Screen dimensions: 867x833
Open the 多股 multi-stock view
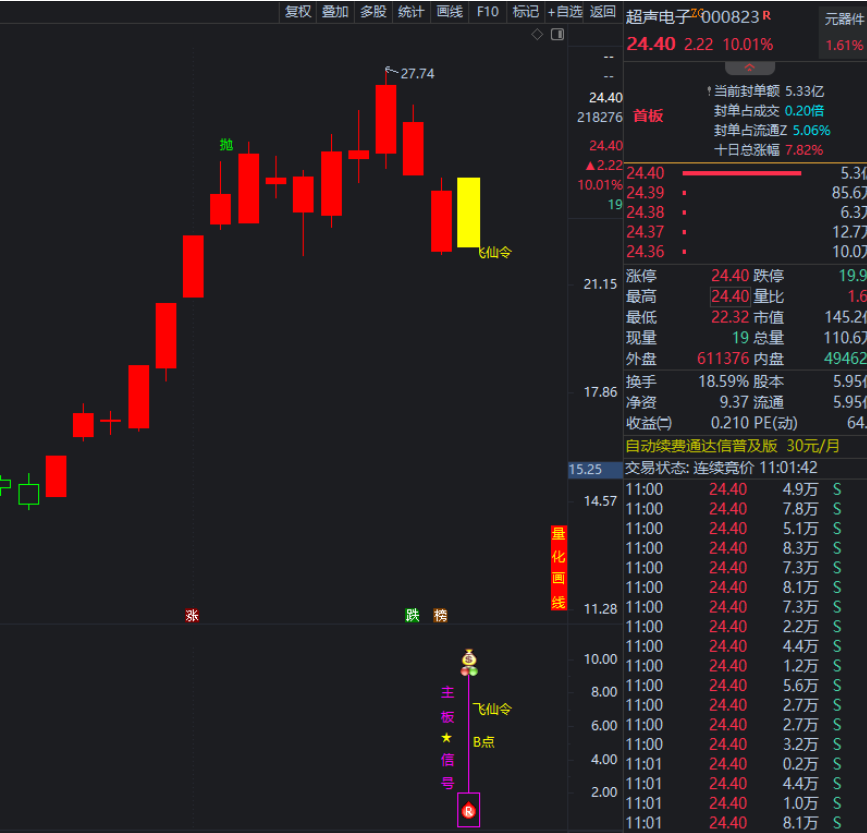click(373, 12)
